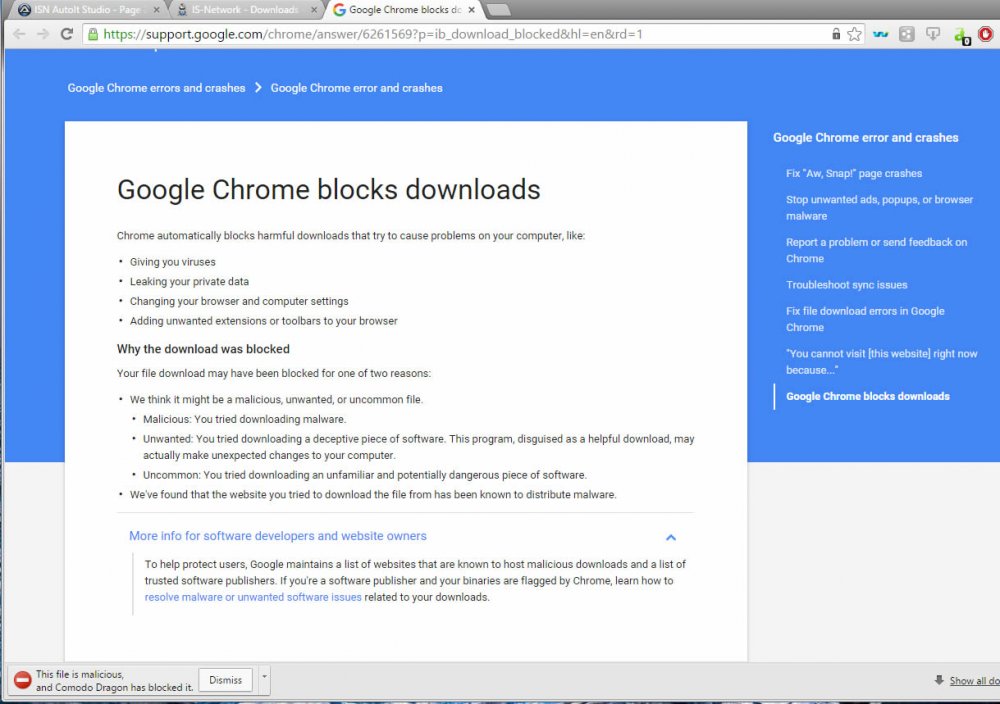This screenshot has height=704, width=1000.
Task: Open the green extension with 0 badge
Action: (961, 36)
